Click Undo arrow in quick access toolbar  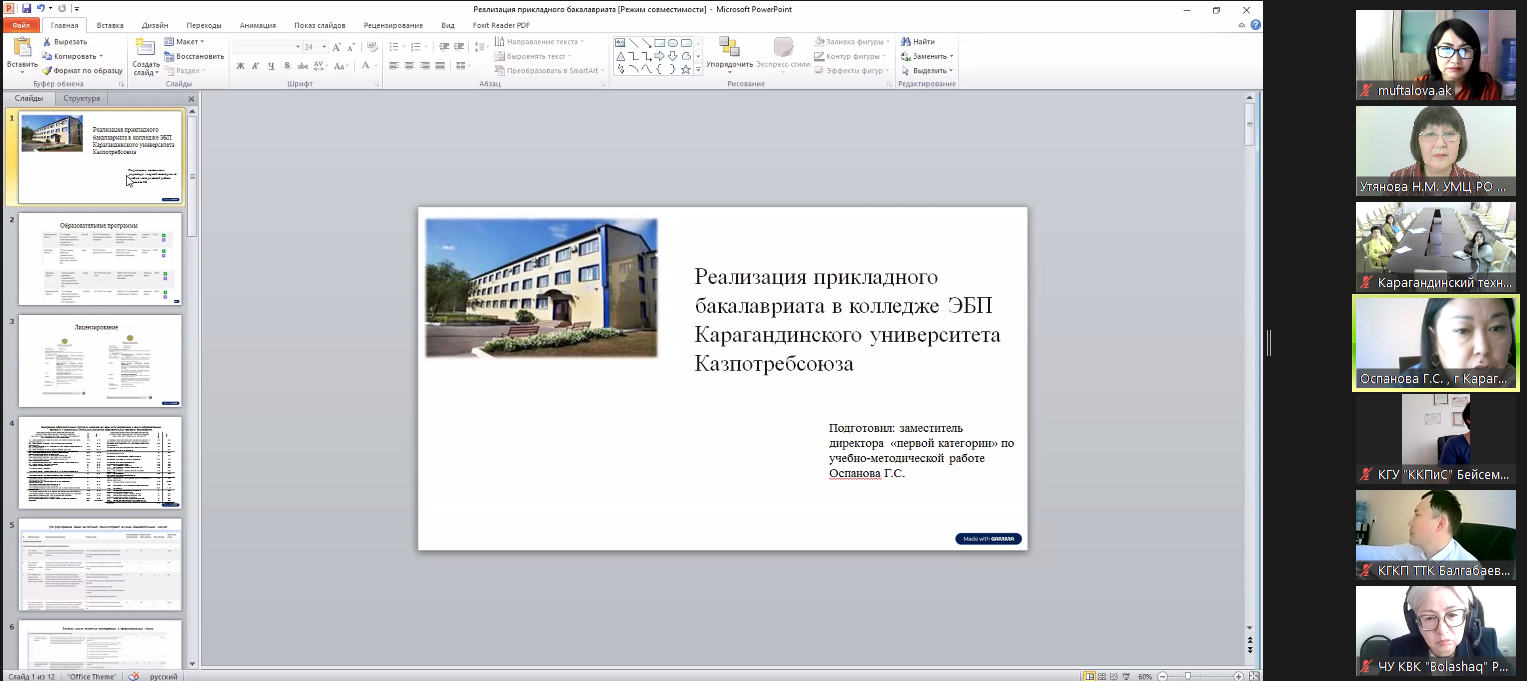point(42,8)
